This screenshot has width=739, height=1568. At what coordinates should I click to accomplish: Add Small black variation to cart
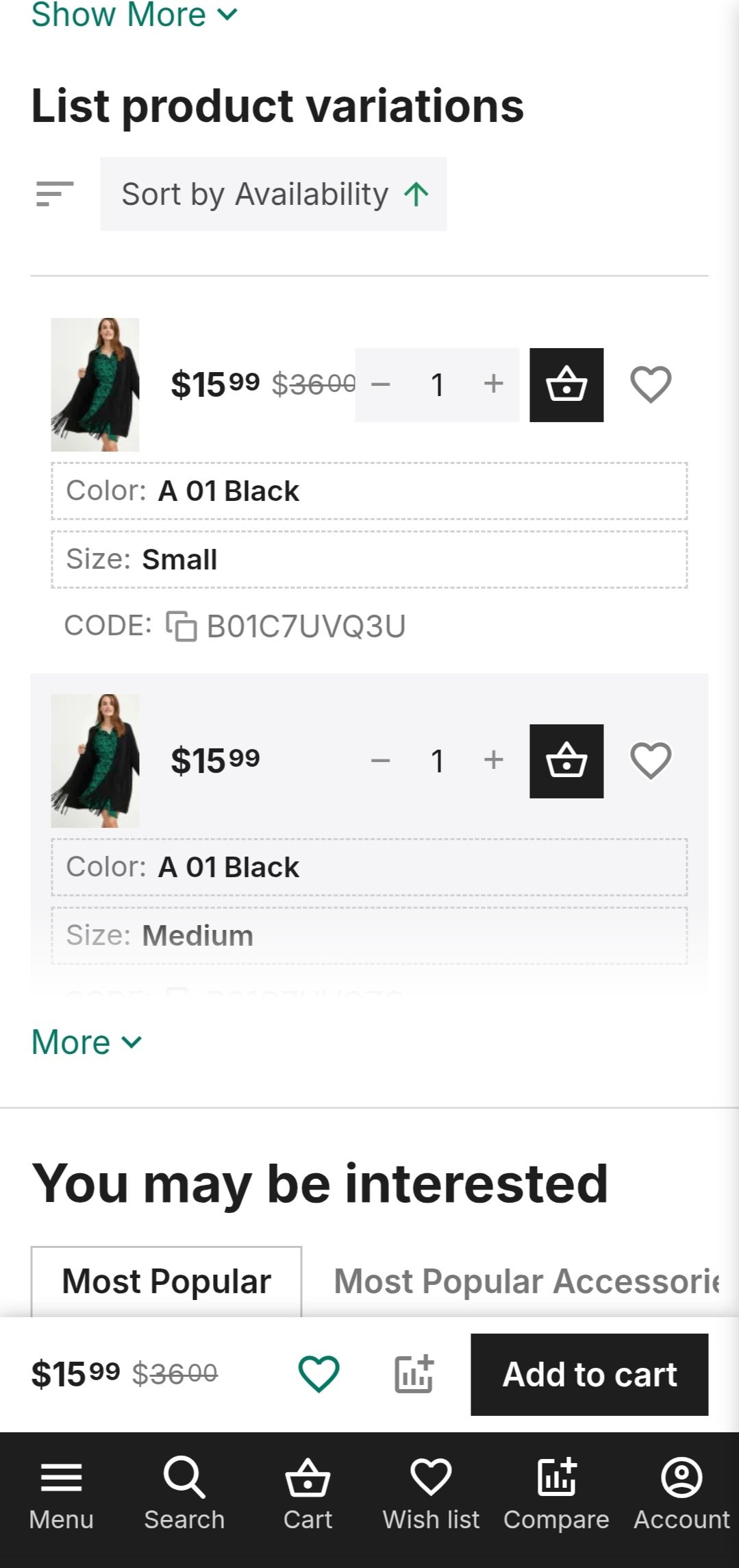pyautogui.click(x=566, y=384)
